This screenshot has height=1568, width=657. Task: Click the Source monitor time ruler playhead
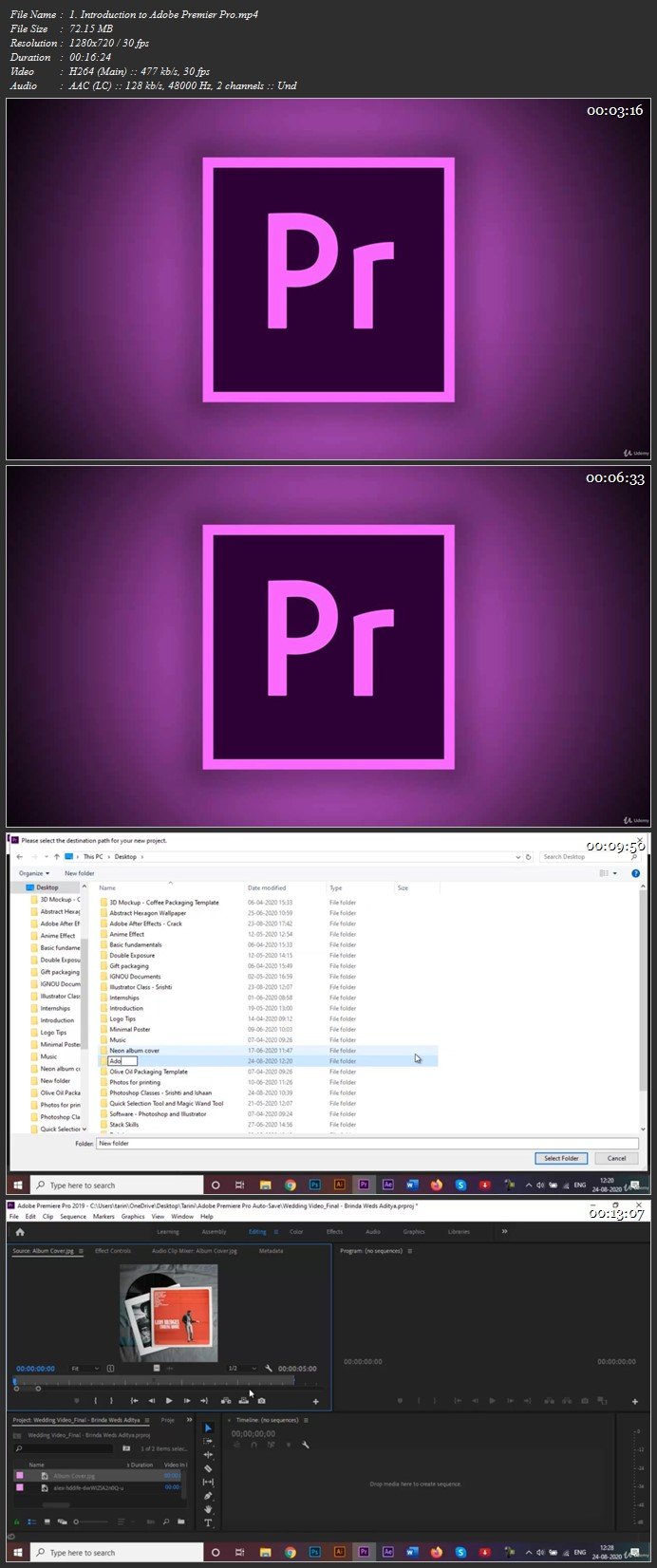tap(15, 1381)
